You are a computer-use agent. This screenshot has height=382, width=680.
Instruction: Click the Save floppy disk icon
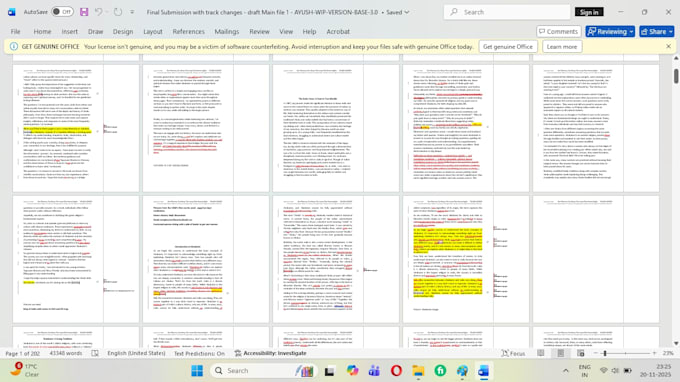84,12
